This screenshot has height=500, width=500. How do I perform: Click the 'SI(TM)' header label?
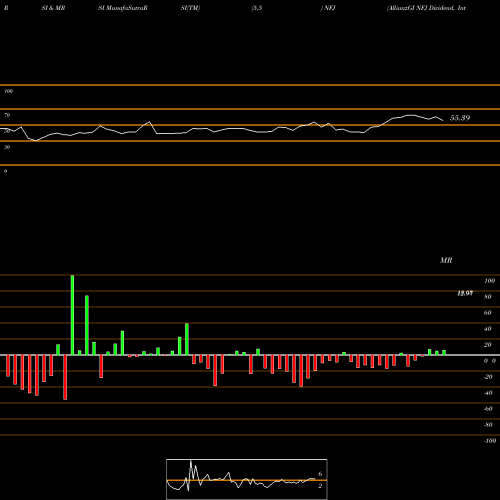coord(190,8)
